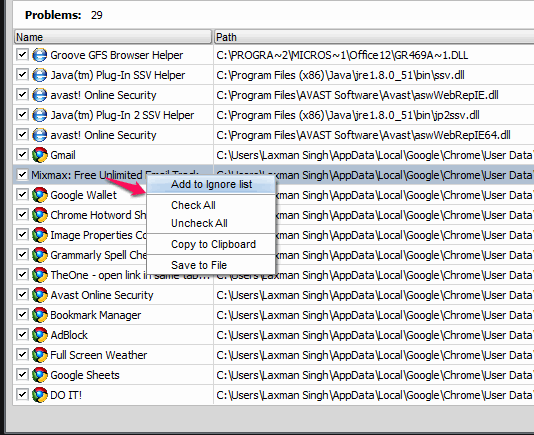
Task: Uncheck the Full Screen Weather checkbox
Action: point(22,355)
